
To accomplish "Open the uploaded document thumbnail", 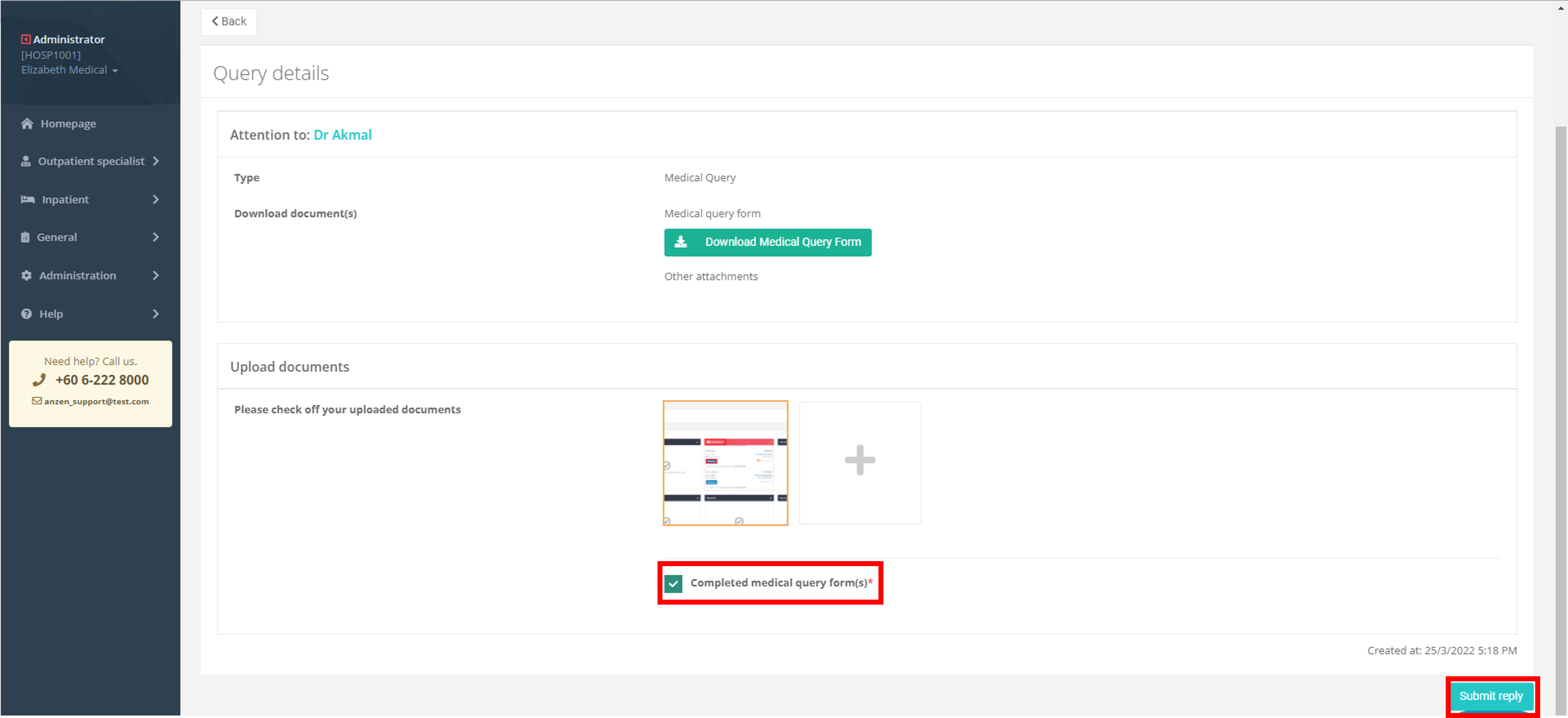I will pyautogui.click(x=726, y=463).
